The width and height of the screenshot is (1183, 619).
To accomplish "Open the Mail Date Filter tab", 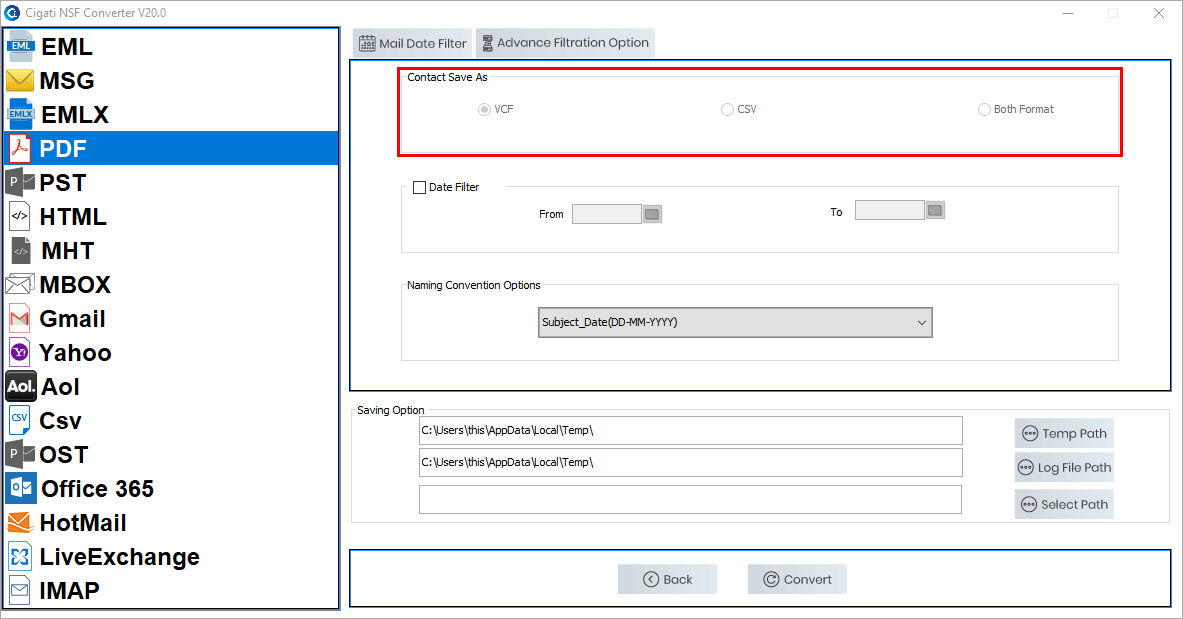I will coord(413,43).
